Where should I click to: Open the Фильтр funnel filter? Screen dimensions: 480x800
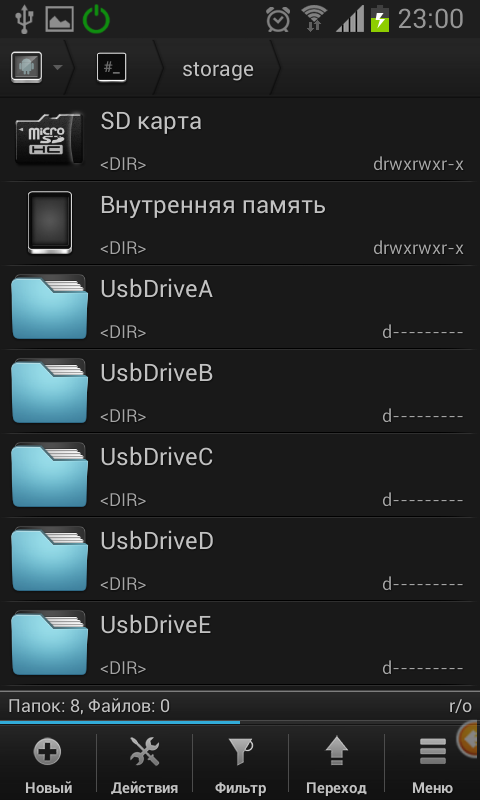[240, 763]
